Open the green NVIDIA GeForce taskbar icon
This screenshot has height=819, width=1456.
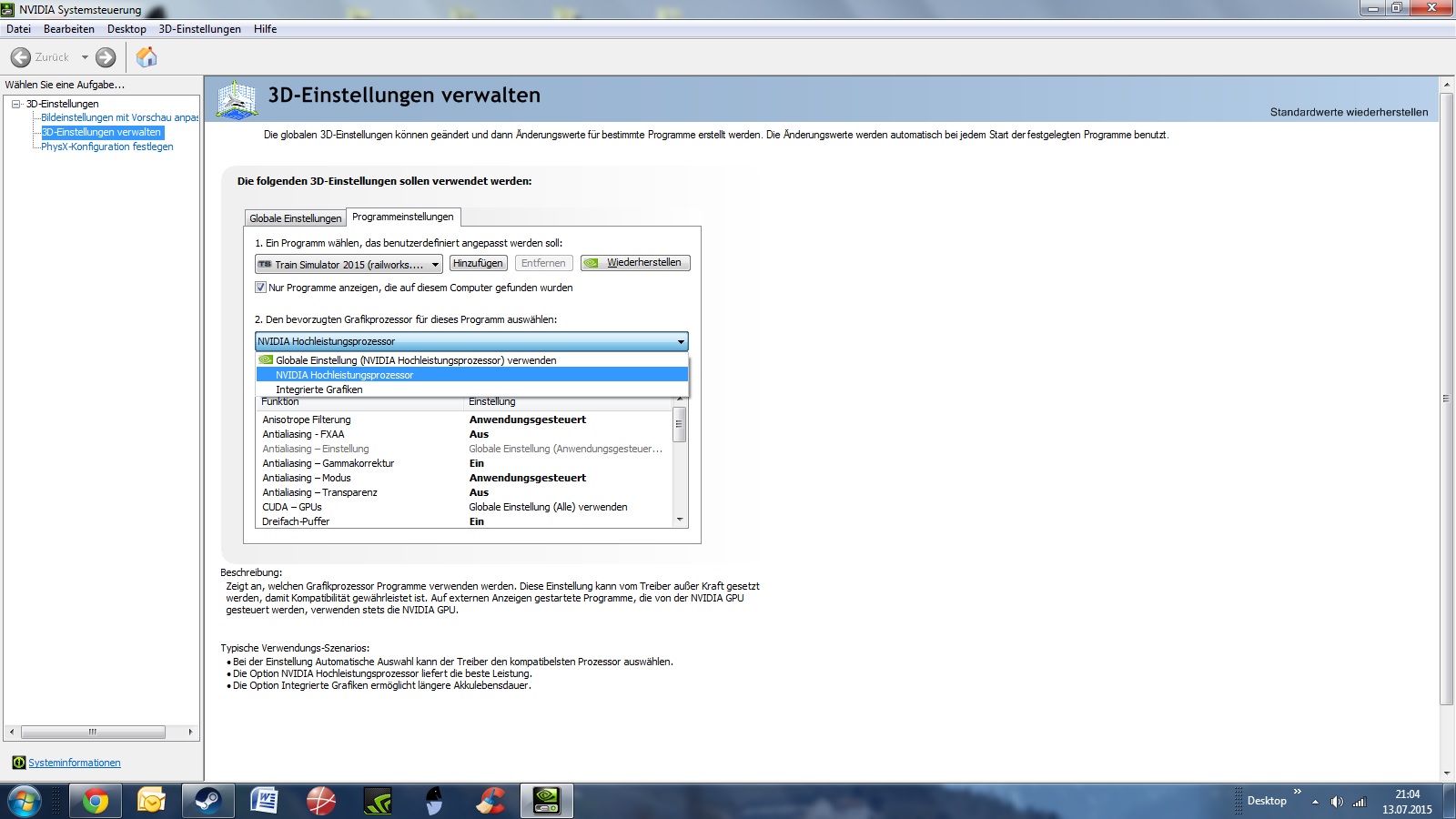pos(377,801)
